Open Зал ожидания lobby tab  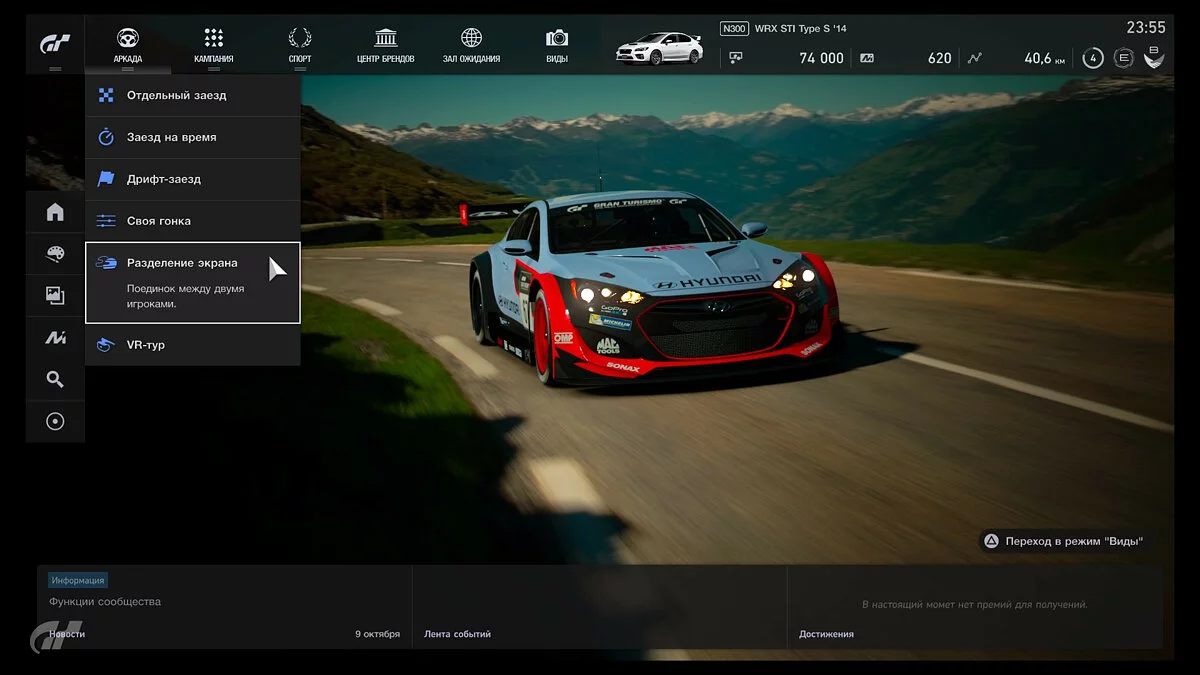[x=471, y=46]
